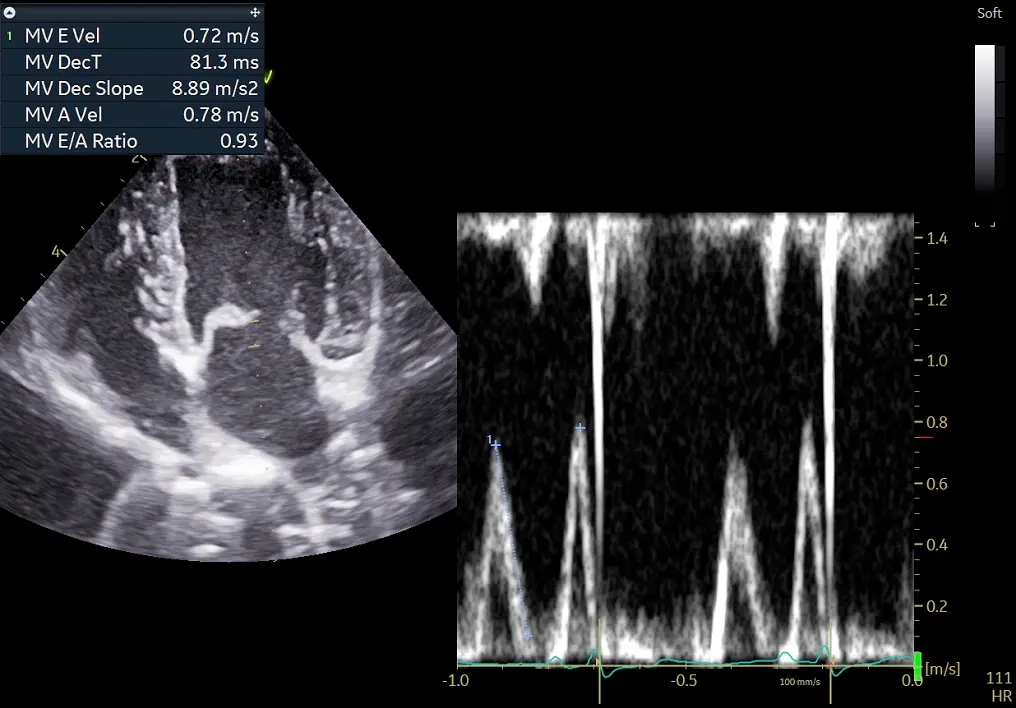
Task: Click the -1.0 time axis label
Action: point(455,680)
